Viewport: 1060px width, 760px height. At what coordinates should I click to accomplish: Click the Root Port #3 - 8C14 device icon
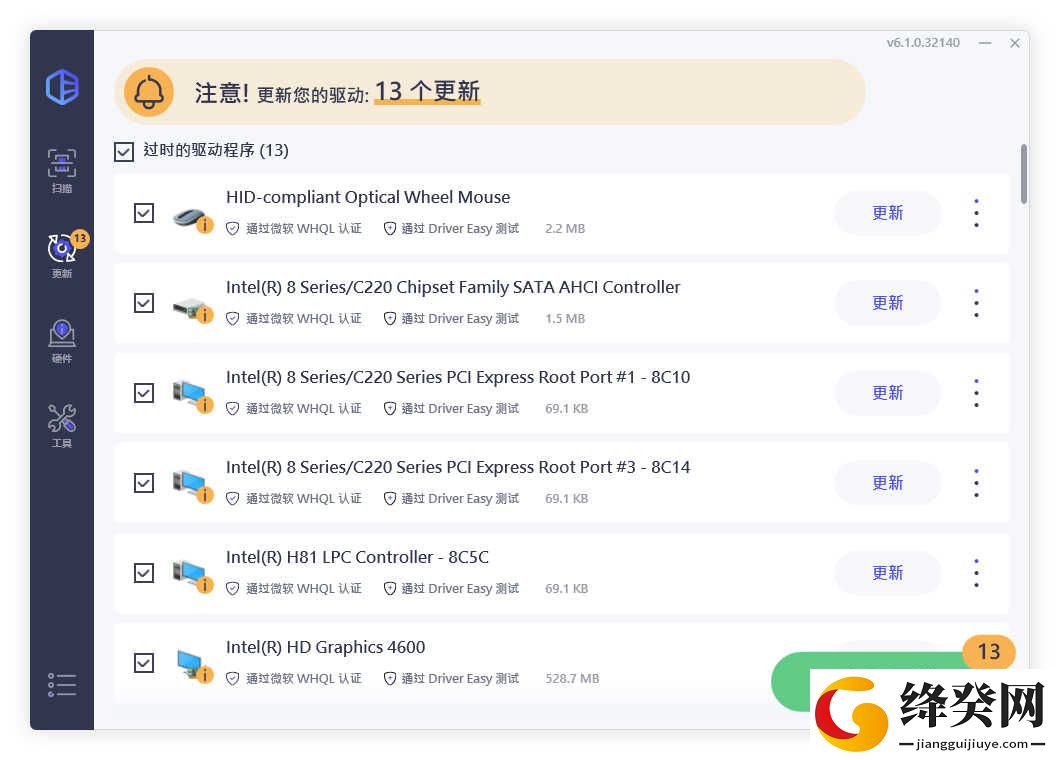[x=193, y=486]
